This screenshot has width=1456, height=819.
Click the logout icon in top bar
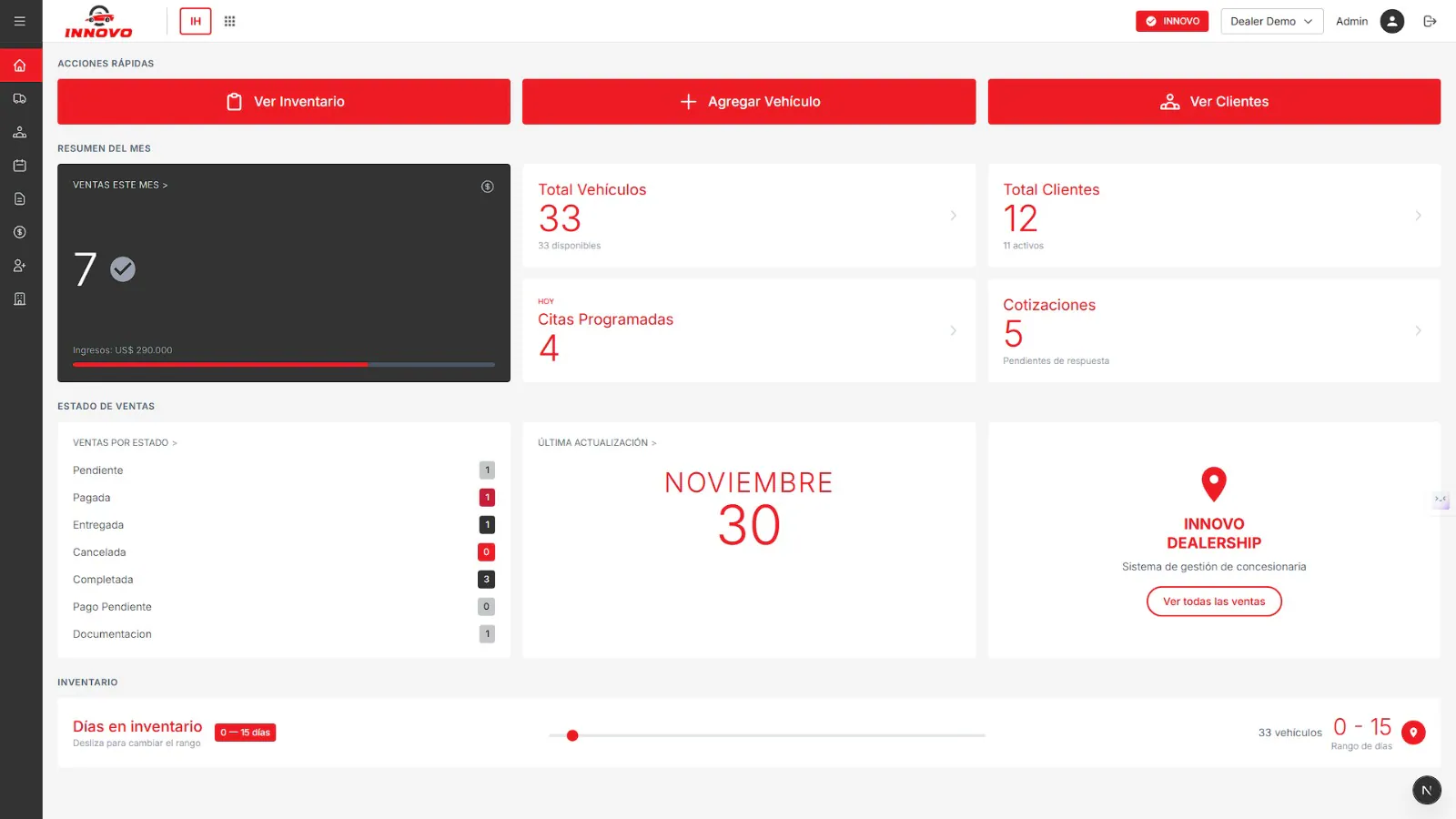[x=1430, y=21]
